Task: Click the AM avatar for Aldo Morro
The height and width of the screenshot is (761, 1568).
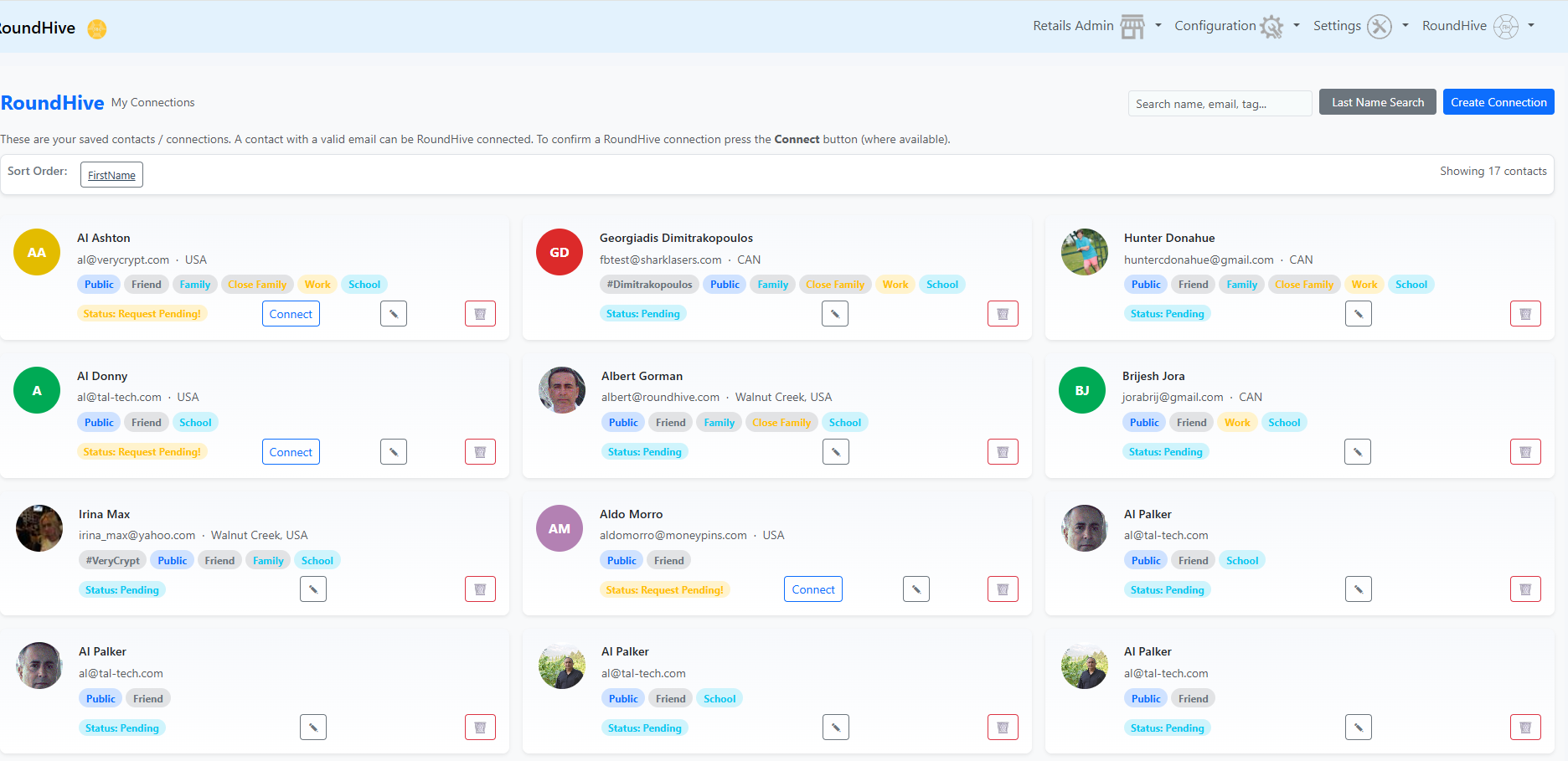Action: point(560,528)
